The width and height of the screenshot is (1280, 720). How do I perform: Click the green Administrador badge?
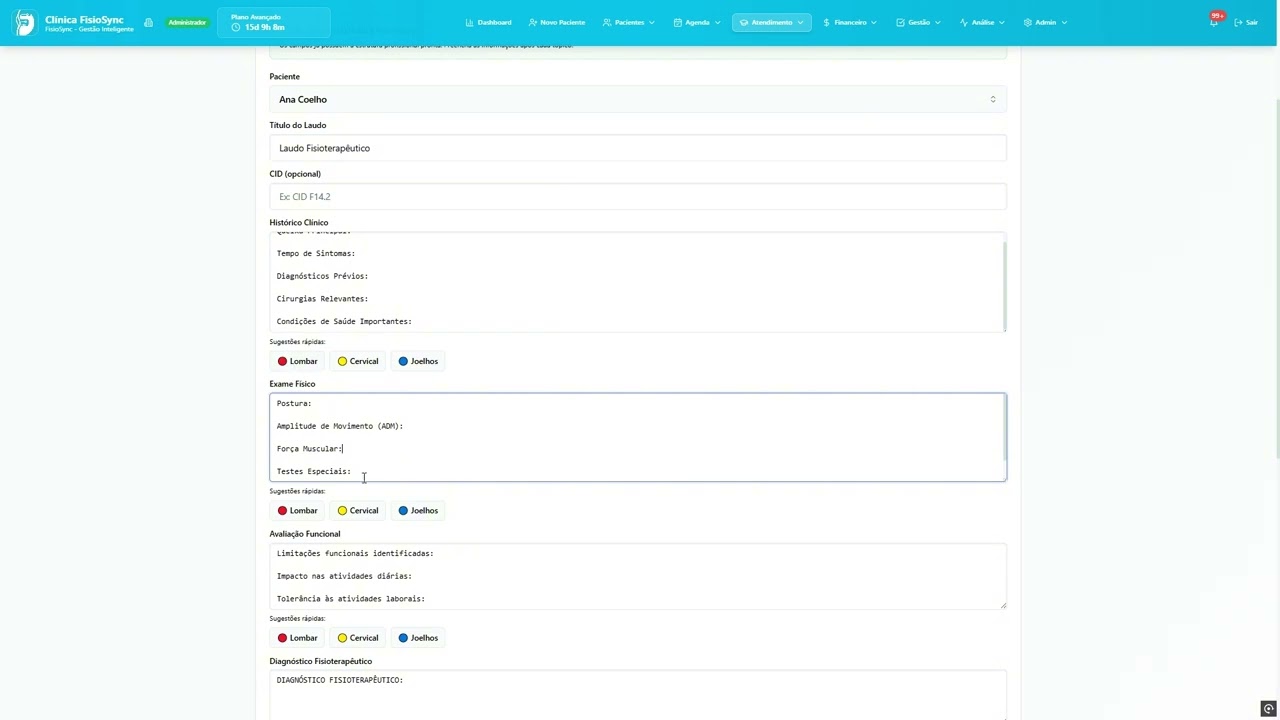click(187, 22)
